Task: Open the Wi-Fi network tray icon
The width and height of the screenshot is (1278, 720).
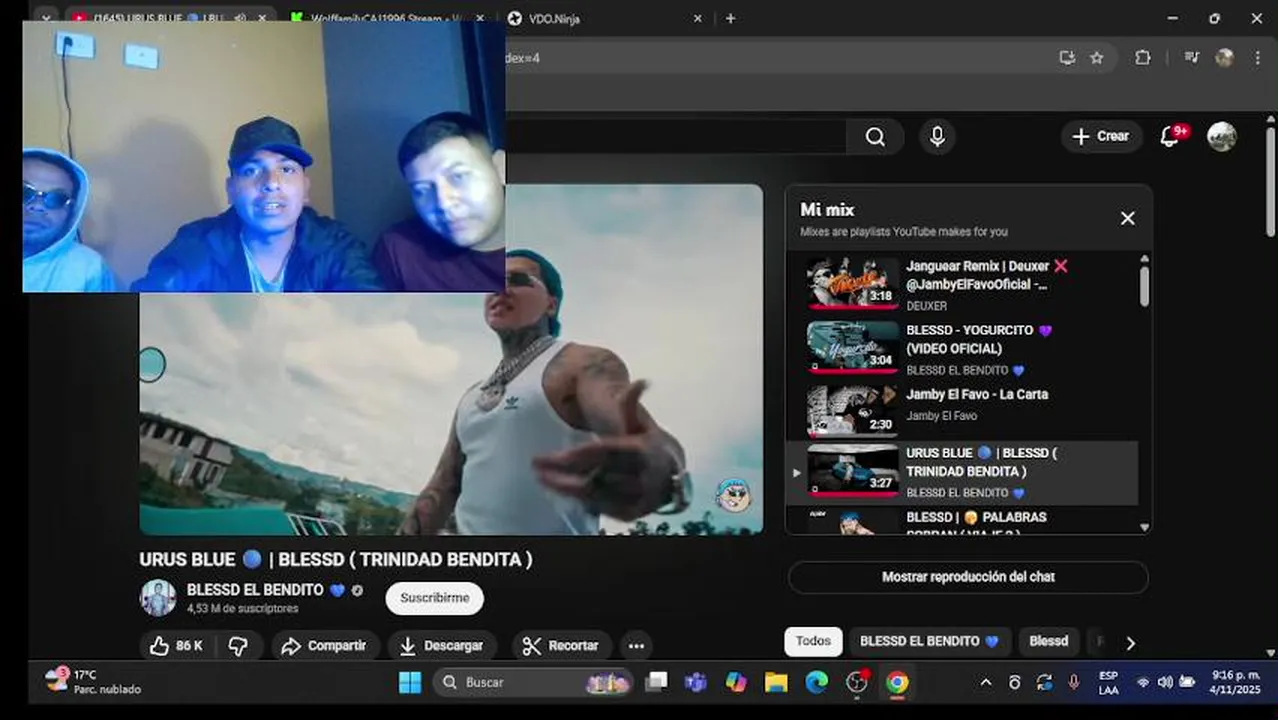Action: (1142, 682)
